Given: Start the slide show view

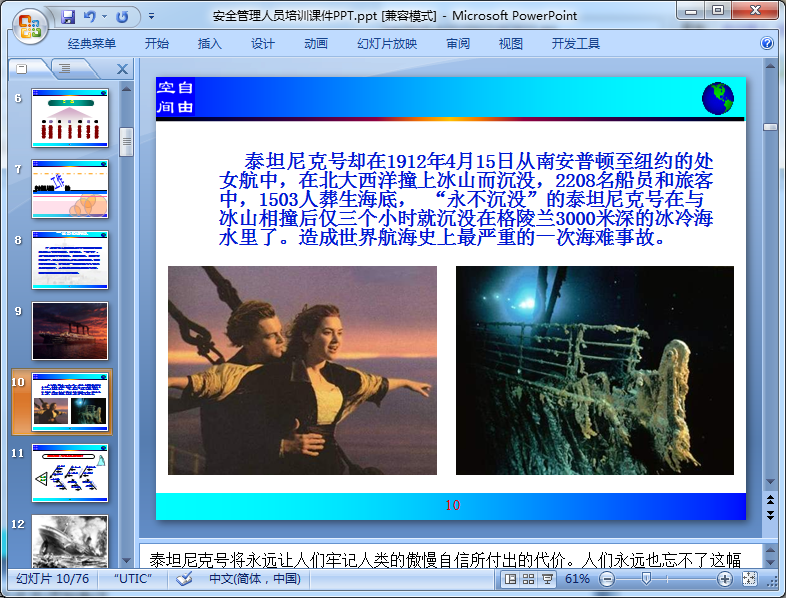Looking at the screenshot, I should (x=547, y=579).
